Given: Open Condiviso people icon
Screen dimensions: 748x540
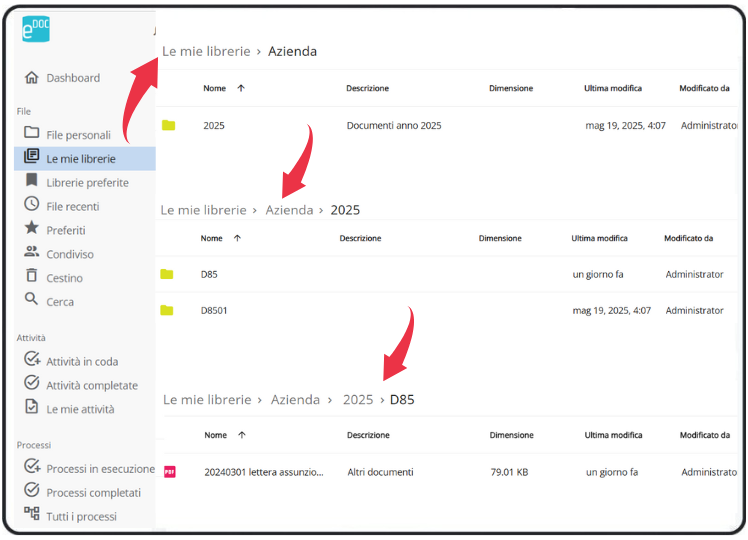Looking at the screenshot, I should pyautogui.click(x=32, y=254).
